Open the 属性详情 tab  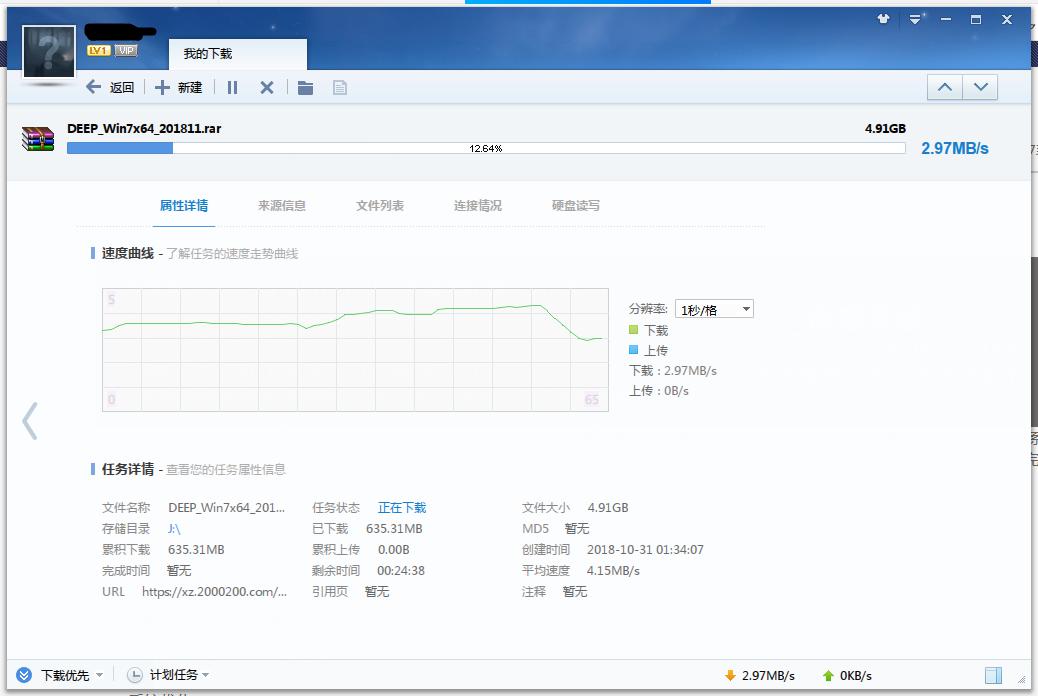[184, 206]
